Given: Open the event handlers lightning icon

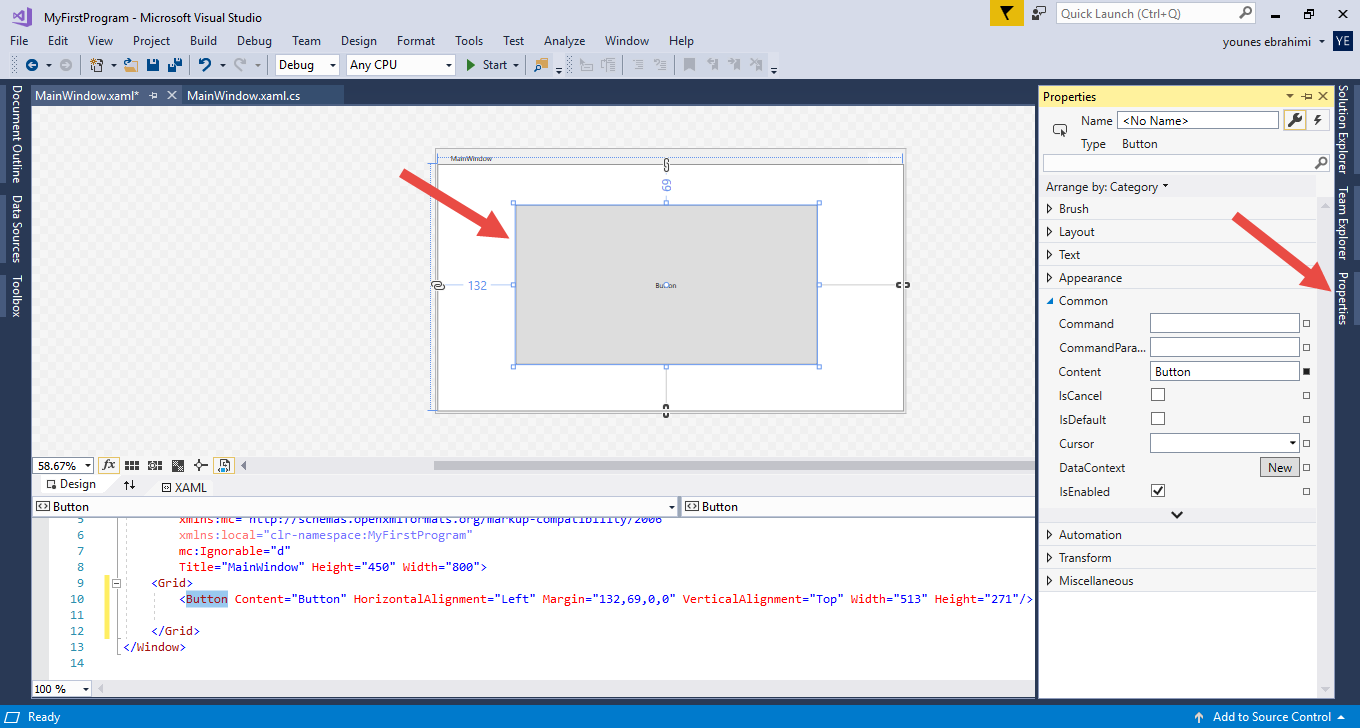Looking at the screenshot, I should point(1318,120).
